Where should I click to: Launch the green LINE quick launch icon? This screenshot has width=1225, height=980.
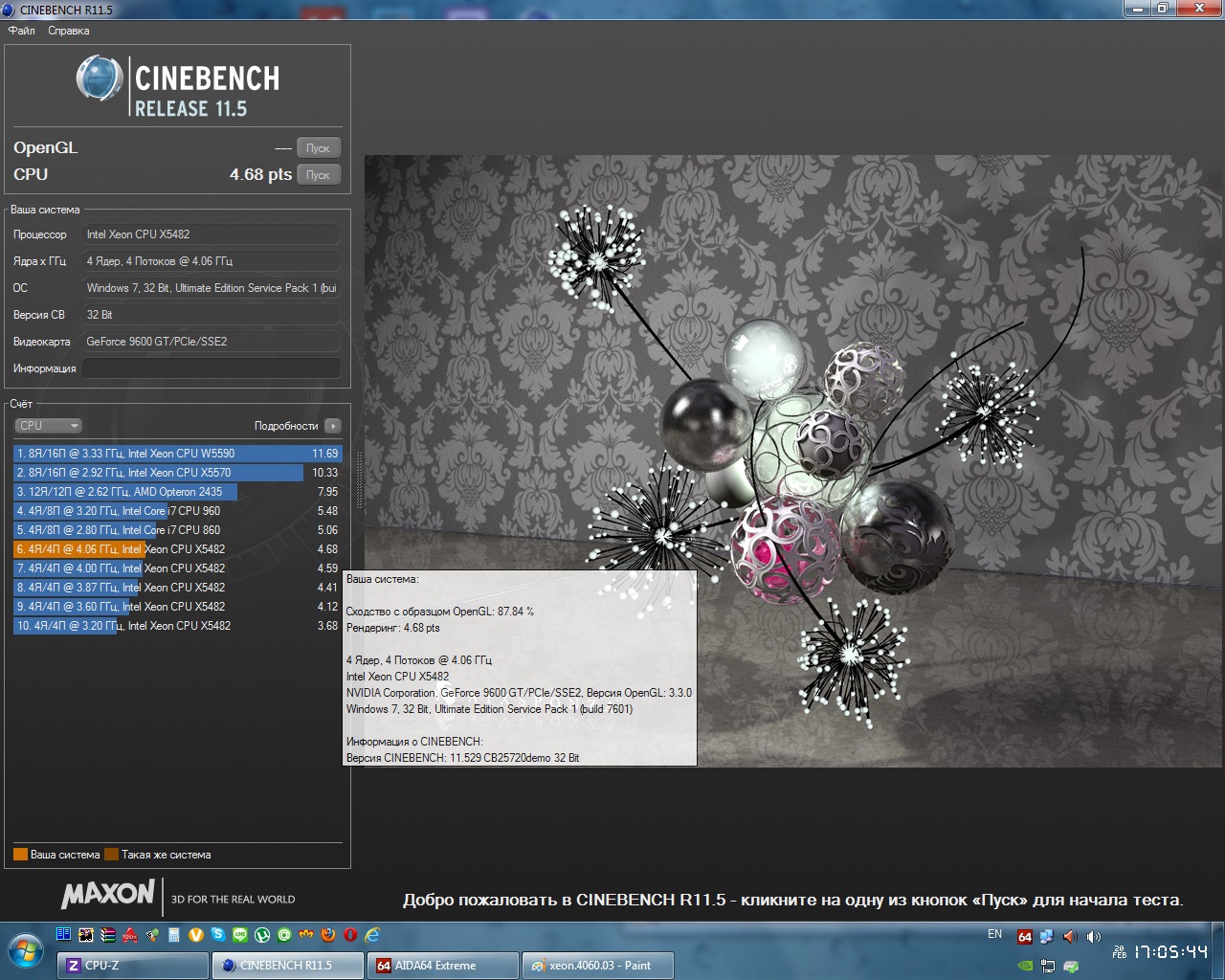[240, 935]
